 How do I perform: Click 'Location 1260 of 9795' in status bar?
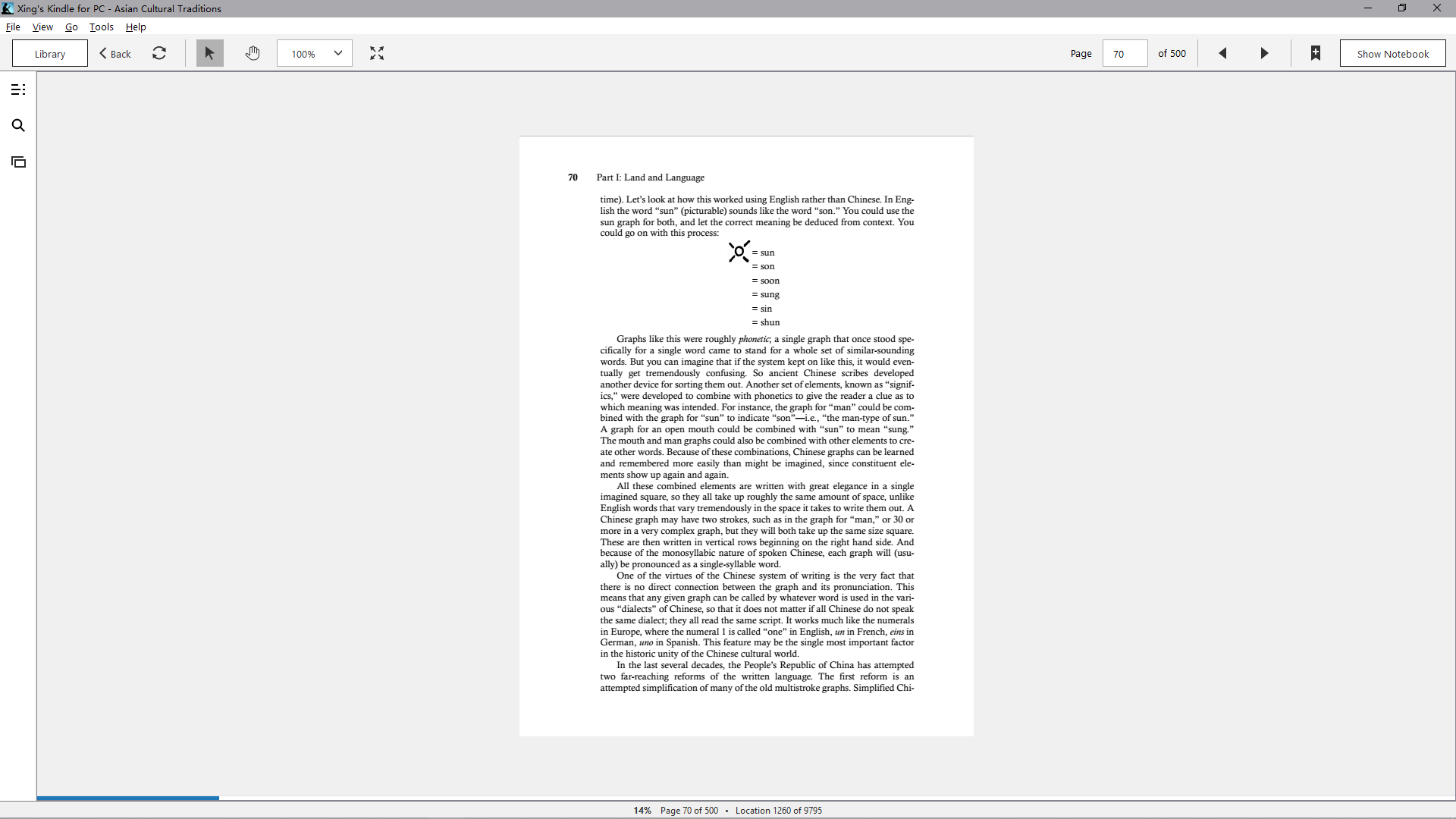(779, 810)
